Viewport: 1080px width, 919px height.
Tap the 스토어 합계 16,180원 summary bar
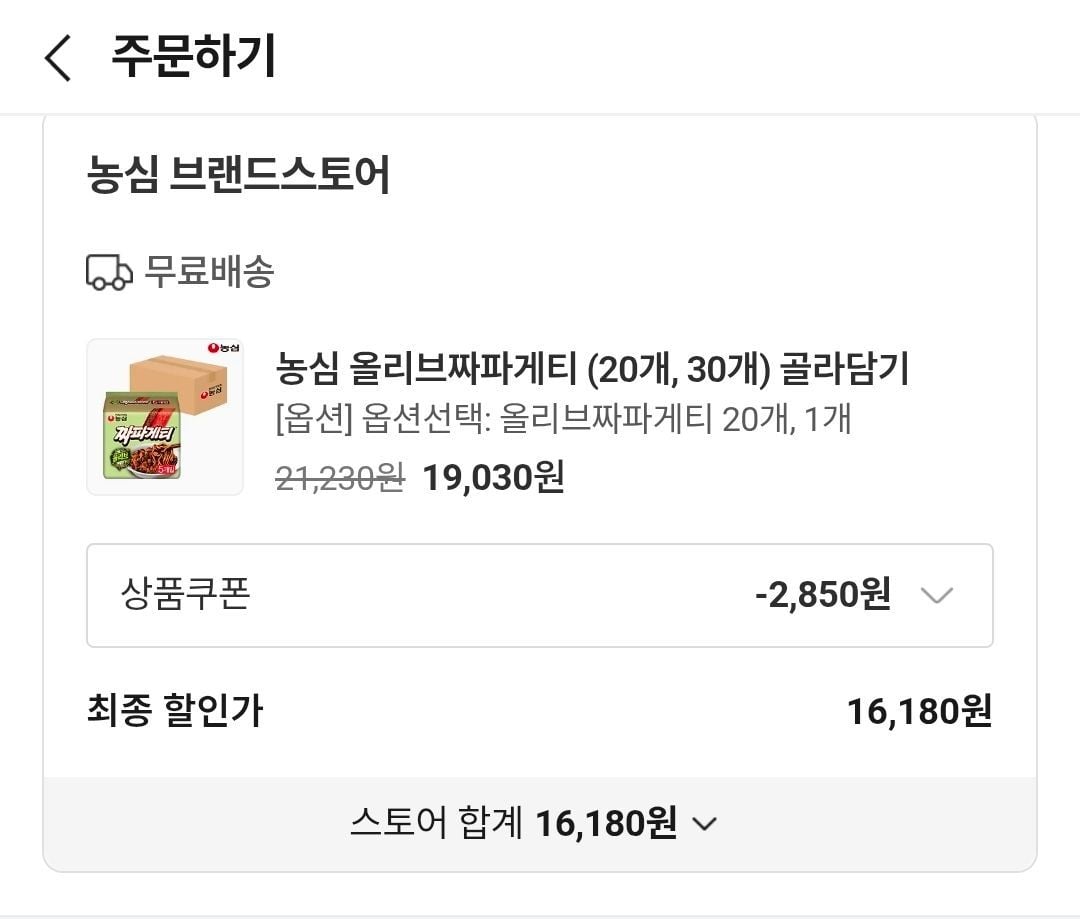[539, 824]
